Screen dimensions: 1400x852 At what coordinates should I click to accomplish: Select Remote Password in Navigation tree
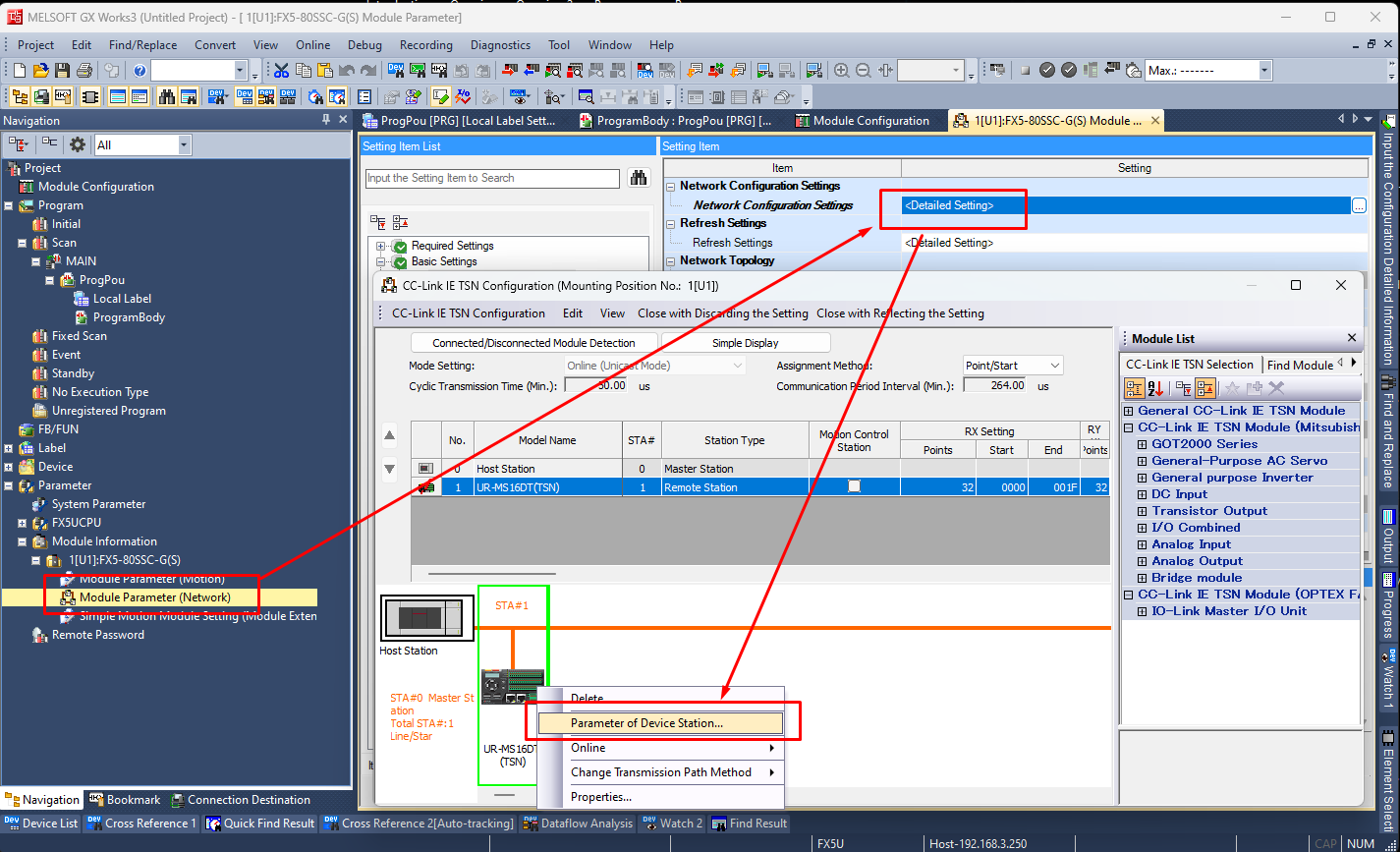click(x=97, y=635)
